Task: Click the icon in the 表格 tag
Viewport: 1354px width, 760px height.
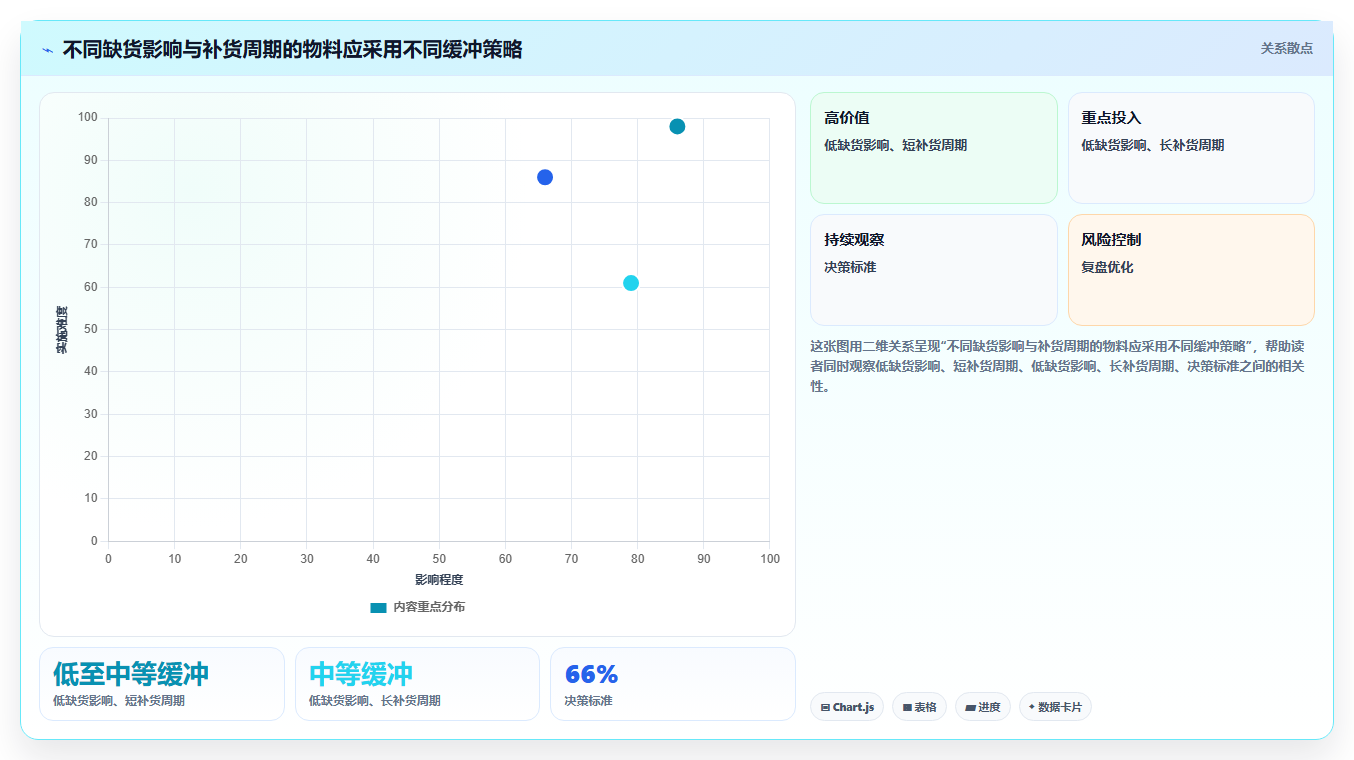Action: tap(907, 707)
